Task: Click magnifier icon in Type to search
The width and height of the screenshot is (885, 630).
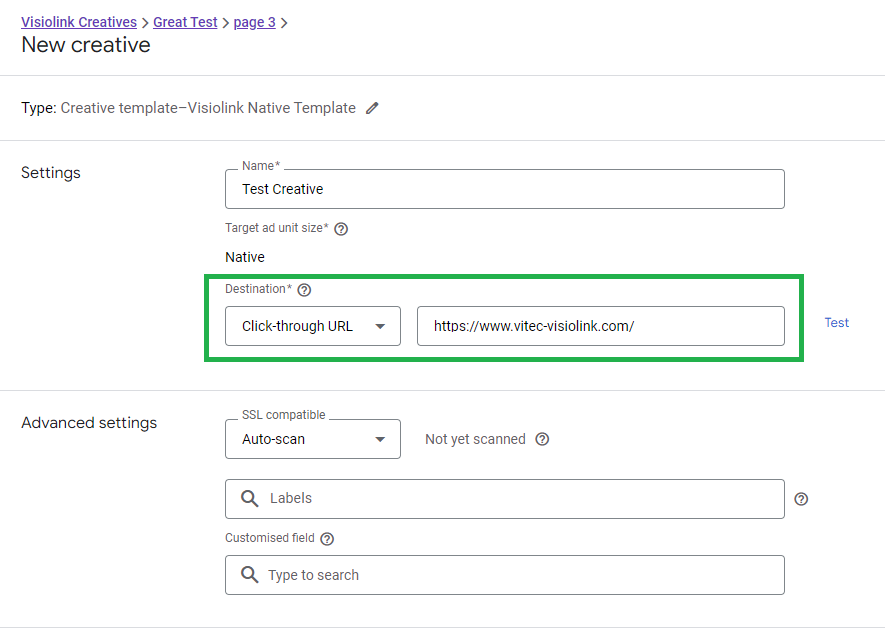Action: tap(249, 575)
